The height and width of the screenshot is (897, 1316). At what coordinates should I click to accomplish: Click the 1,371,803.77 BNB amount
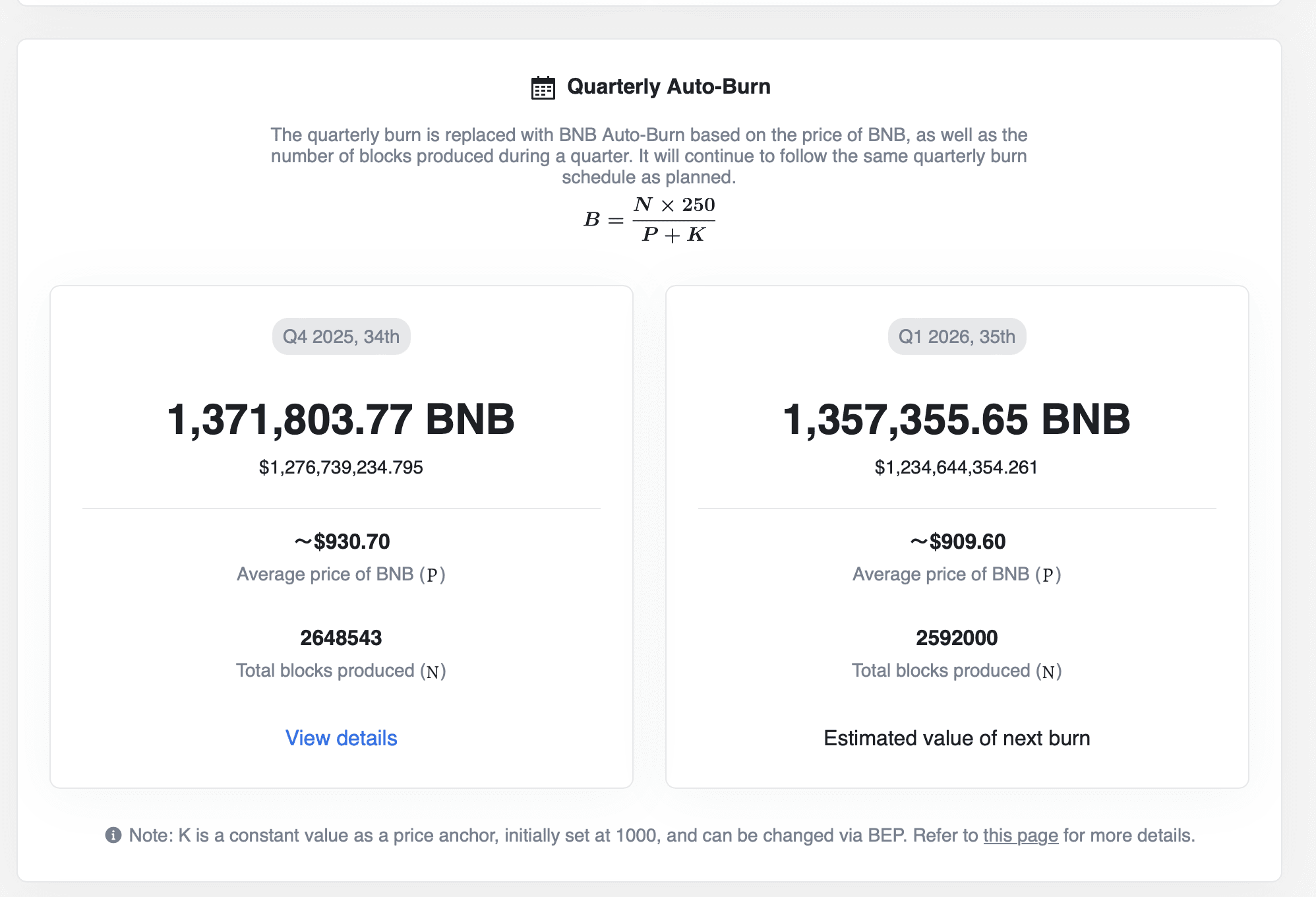[x=341, y=419]
